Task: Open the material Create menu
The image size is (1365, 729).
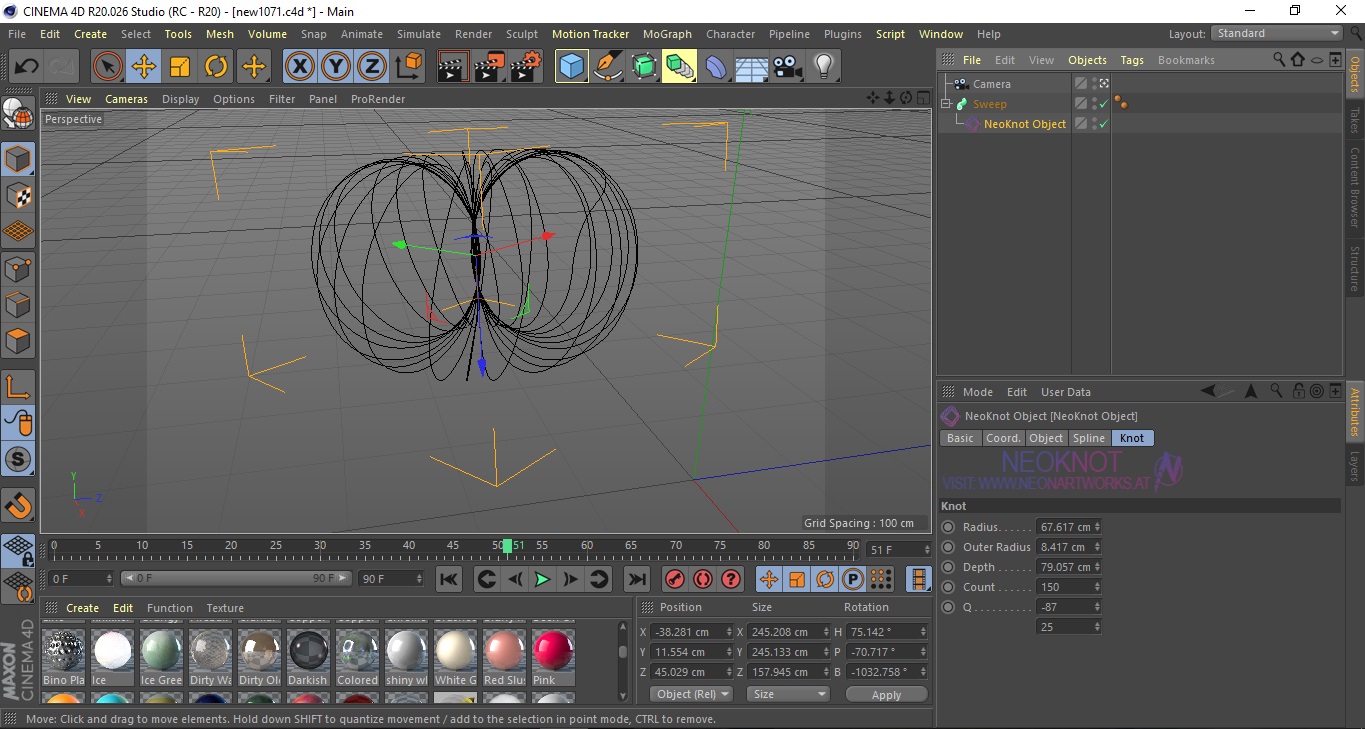Action: click(82, 608)
